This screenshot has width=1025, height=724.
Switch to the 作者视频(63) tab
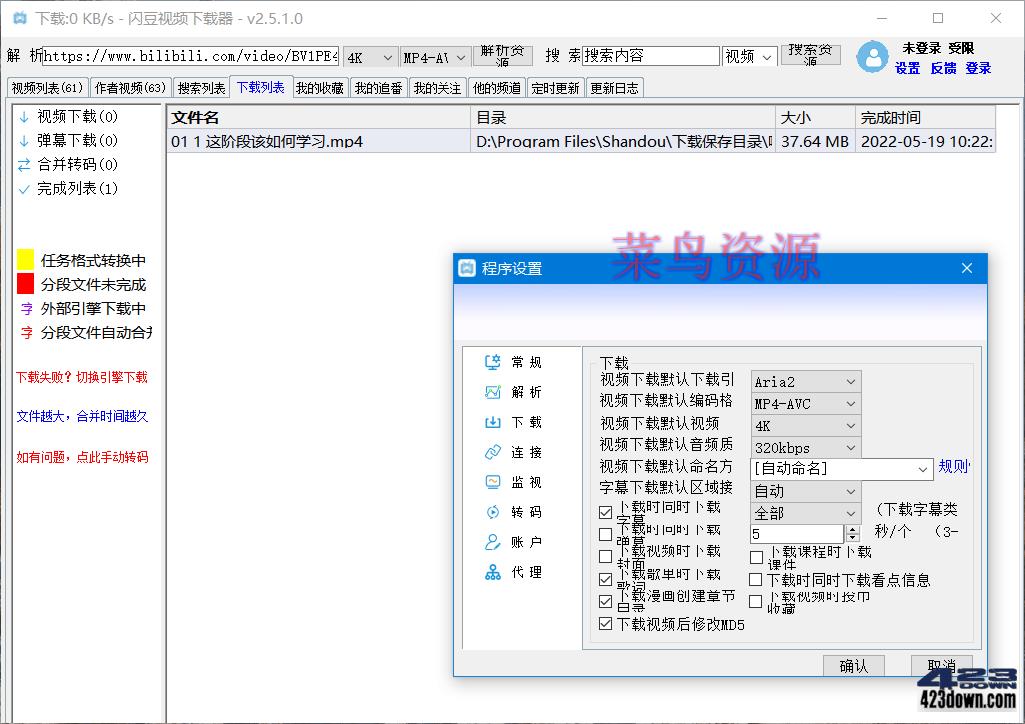tap(129, 87)
